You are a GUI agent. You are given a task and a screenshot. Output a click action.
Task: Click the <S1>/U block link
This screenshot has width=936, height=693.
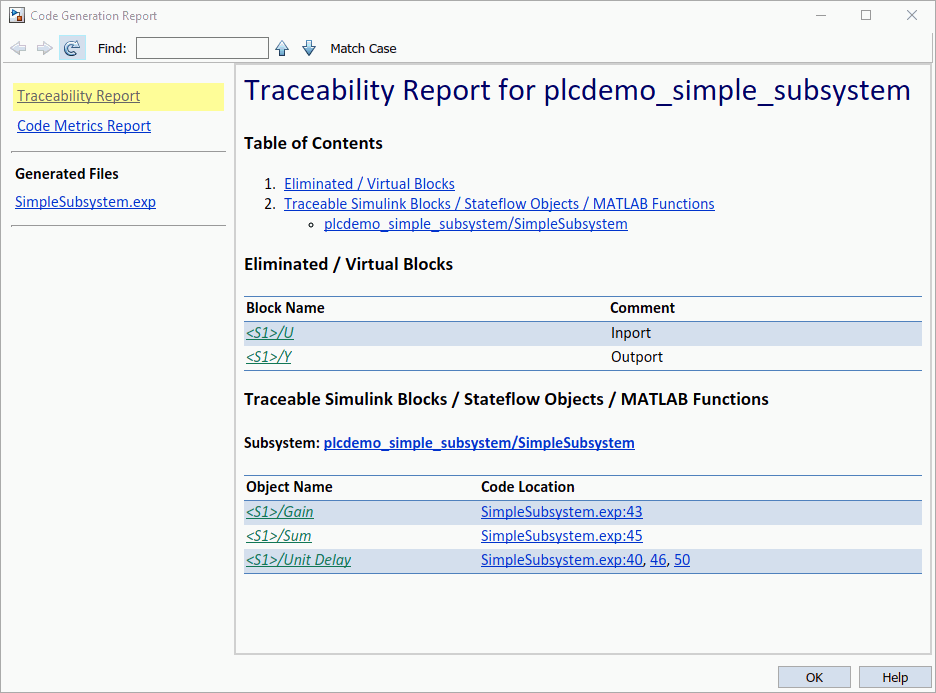click(x=270, y=333)
